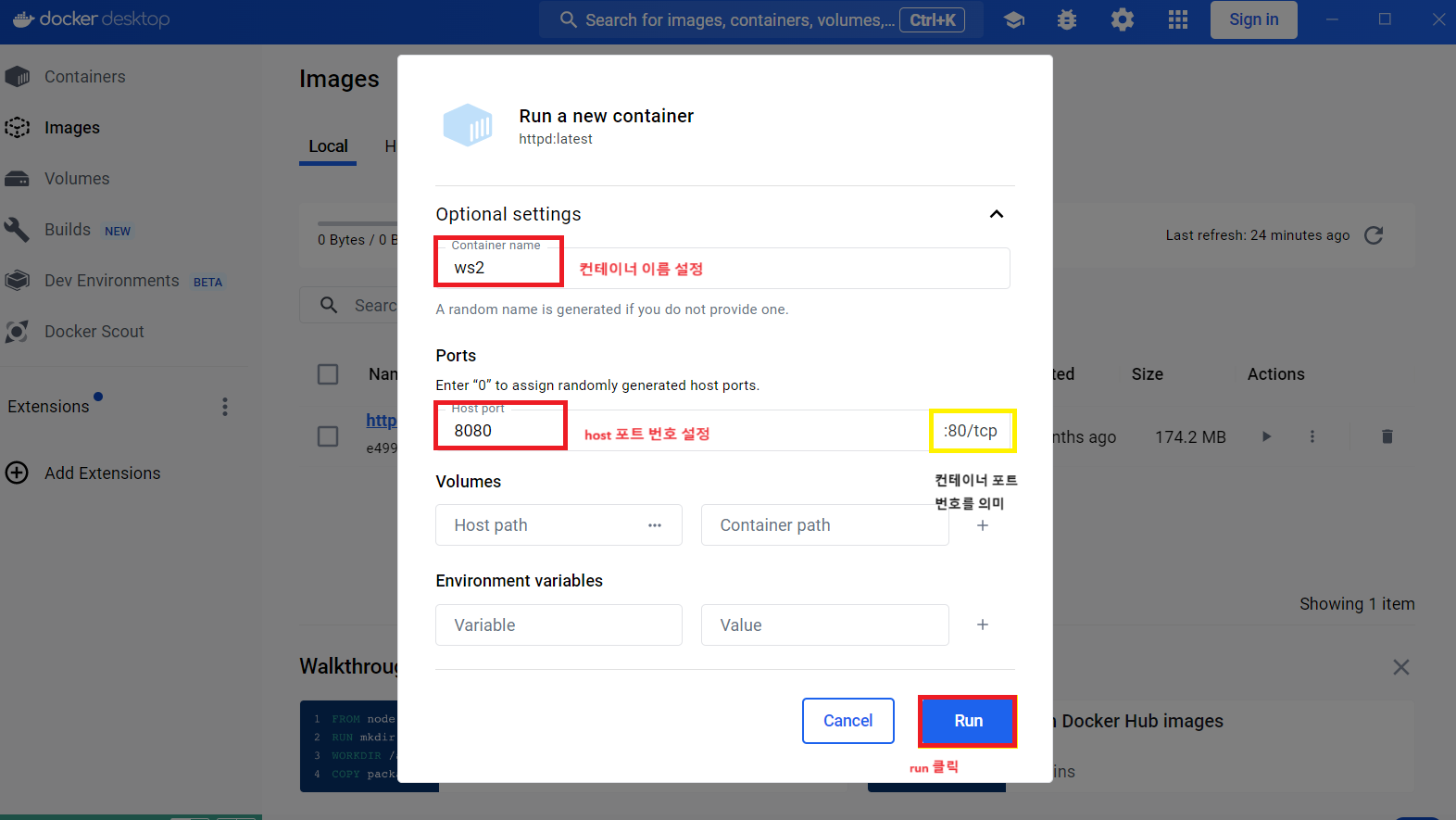Tick the checkbox for the httpd image row
This screenshot has width=1456, height=820.
point(328,436)
